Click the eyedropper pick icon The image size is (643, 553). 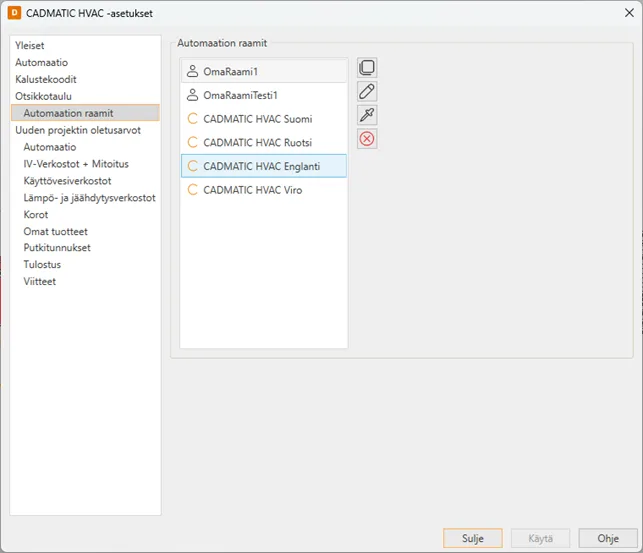pos(367,115)
